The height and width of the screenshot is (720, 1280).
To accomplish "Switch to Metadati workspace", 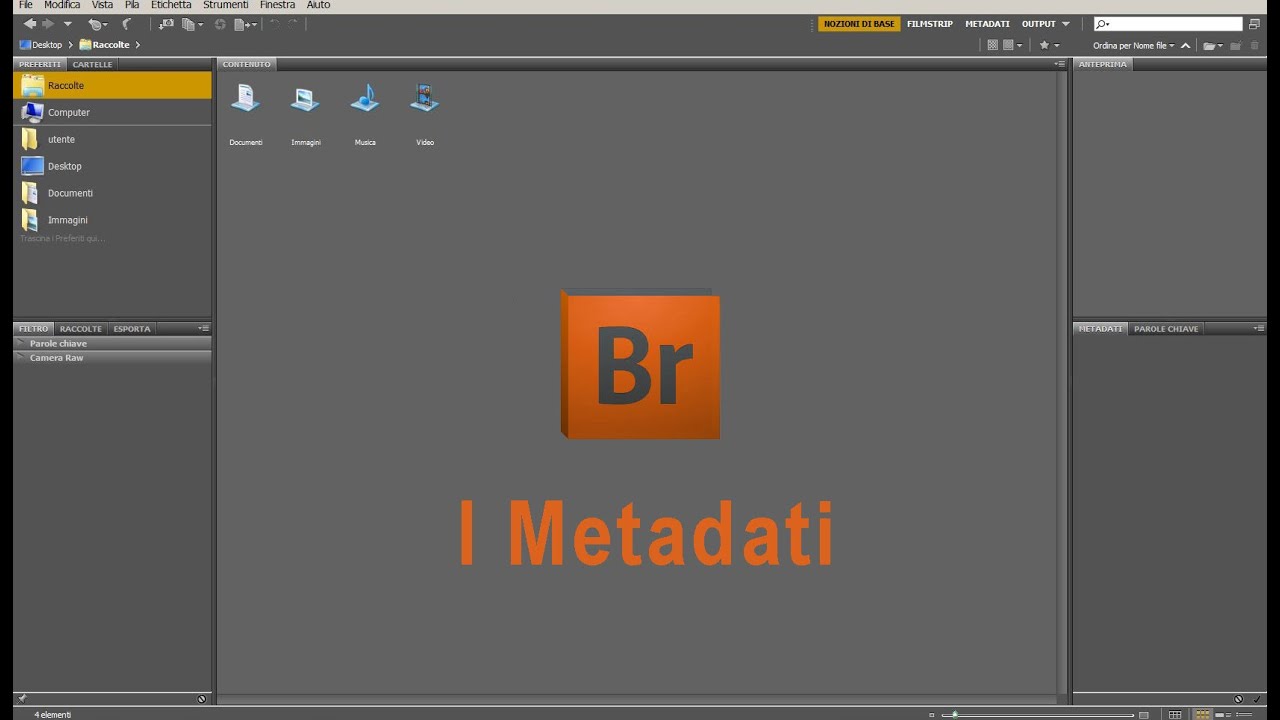I will point(987,24).
